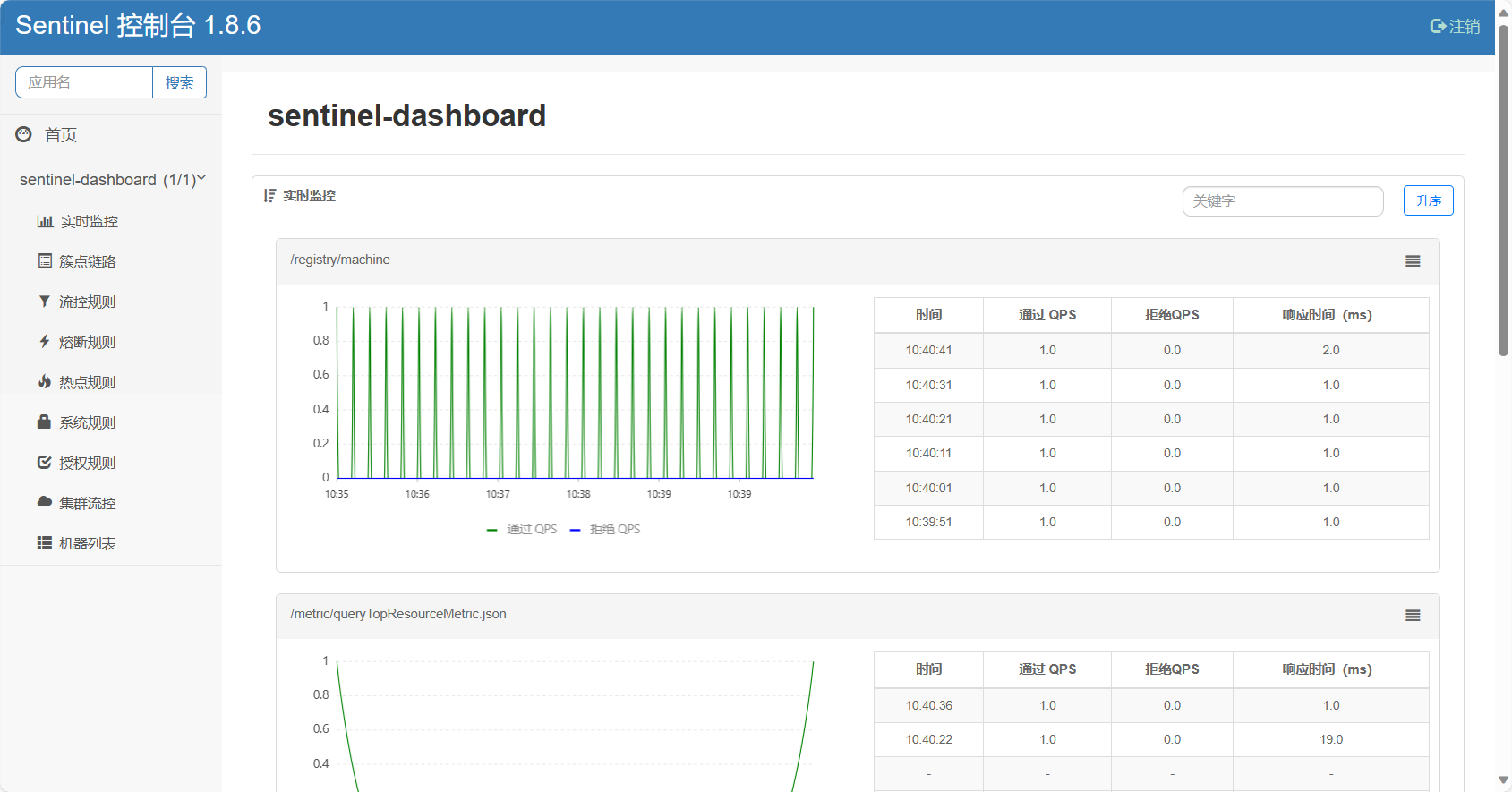1512x792 pixels.
Task: Click the 10:40:01 time cell
Action: point(928,488)
